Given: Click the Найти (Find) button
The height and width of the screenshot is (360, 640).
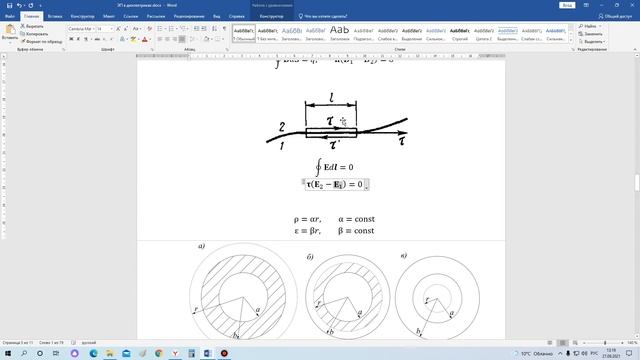Looking at the screenshot, I should 587,26.
